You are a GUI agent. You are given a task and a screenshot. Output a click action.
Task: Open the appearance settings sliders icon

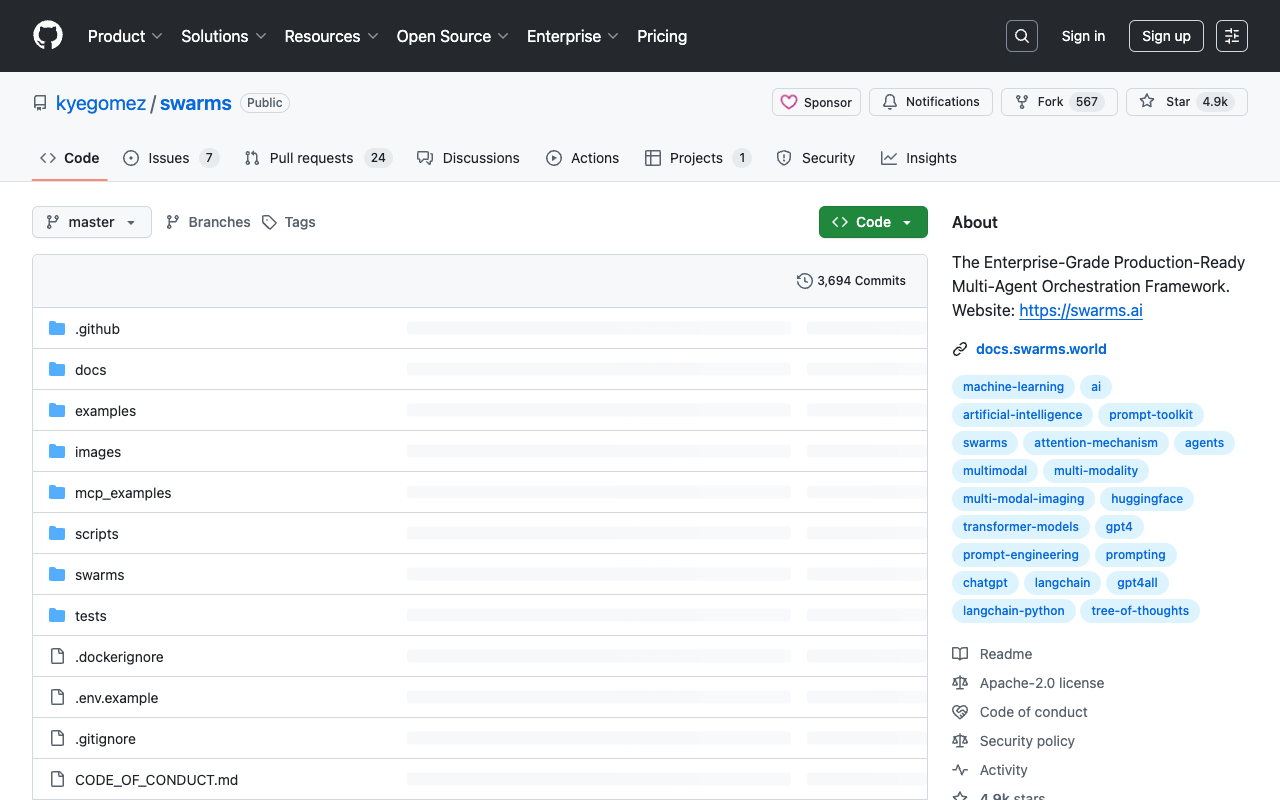(x=1232, y=36)
